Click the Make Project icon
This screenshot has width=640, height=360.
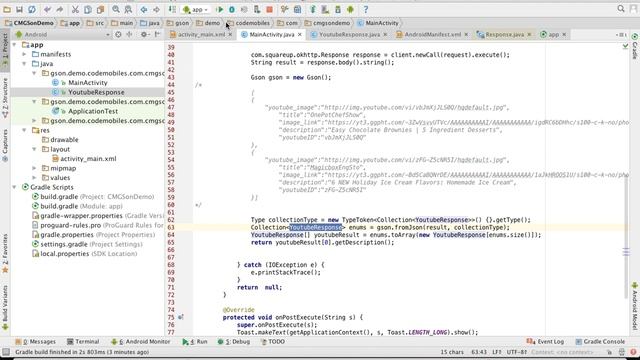pyautogui.click(x=172, y=9)
